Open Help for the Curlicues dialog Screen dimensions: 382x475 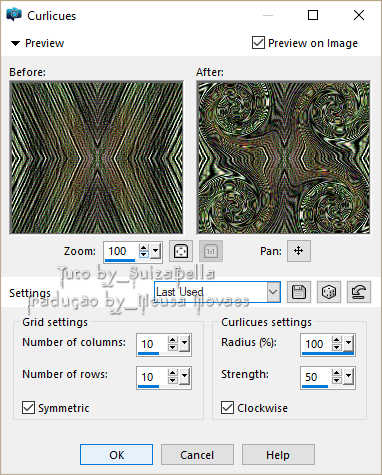278,455
